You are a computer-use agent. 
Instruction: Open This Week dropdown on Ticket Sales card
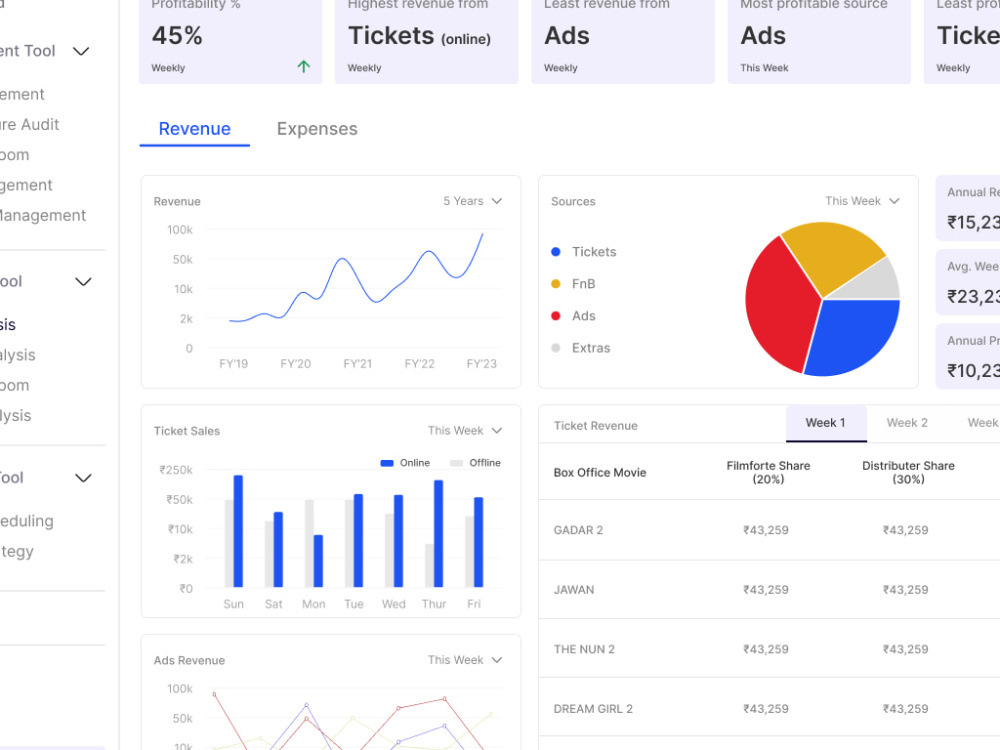[x=465, y=430]
